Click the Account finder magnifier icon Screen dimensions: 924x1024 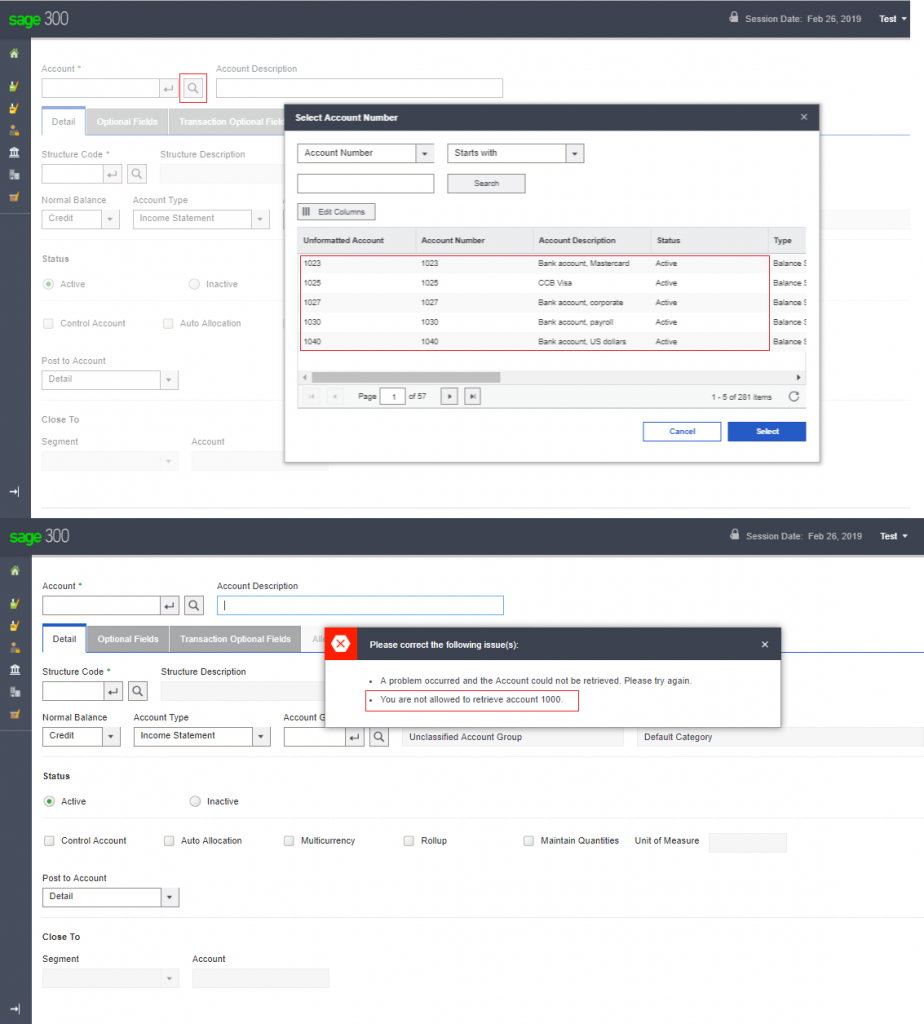click(x=193, y=88)
